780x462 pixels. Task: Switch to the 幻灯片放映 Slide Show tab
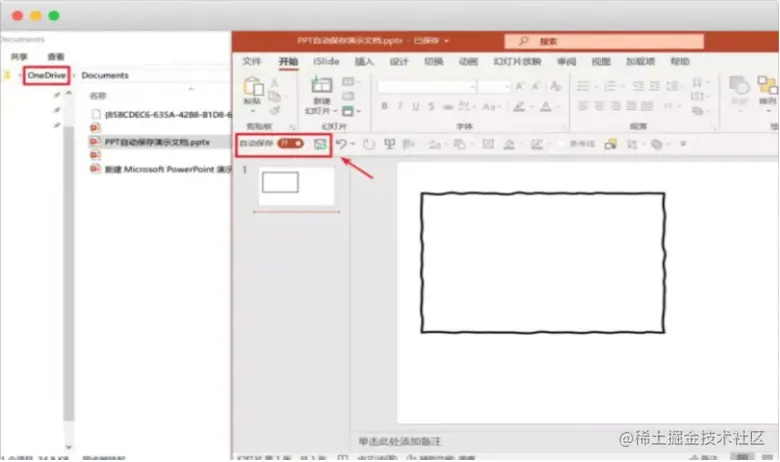point(517,62)
